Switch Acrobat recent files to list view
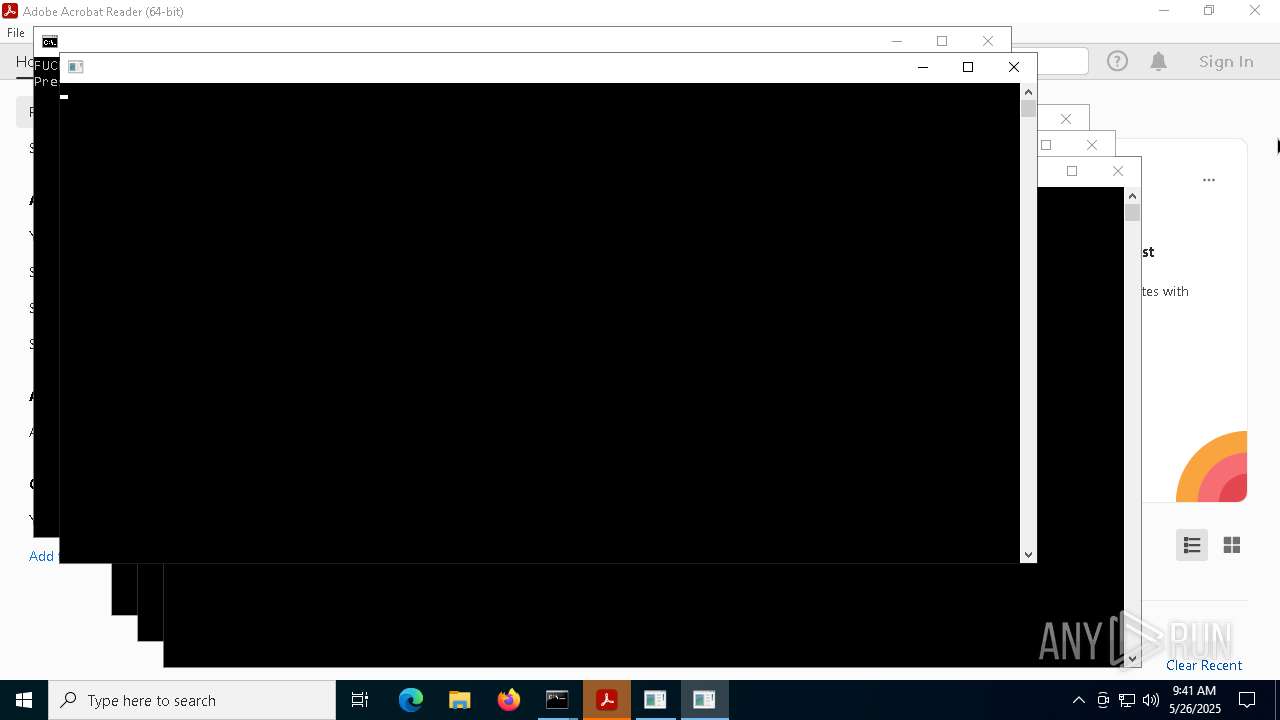 pos(1192,545)
